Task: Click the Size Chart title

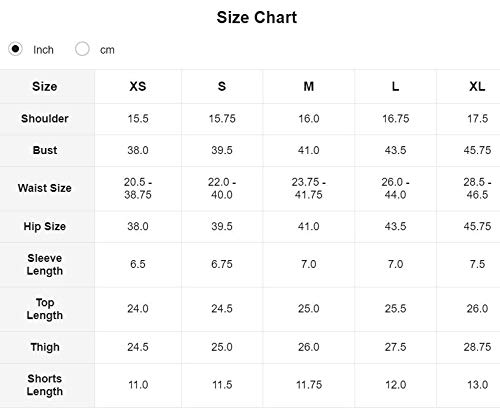Action: tap(257, 17)
